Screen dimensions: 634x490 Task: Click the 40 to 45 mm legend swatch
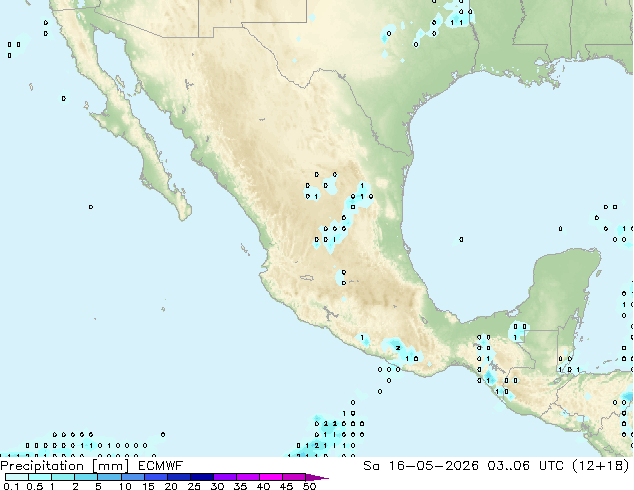[x=271, y=477]
